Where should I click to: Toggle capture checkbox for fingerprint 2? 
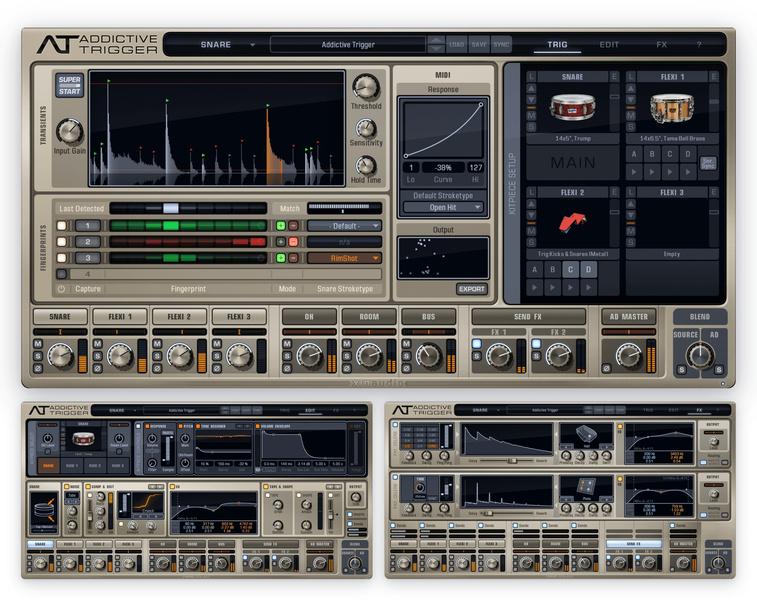pos(62,242)
